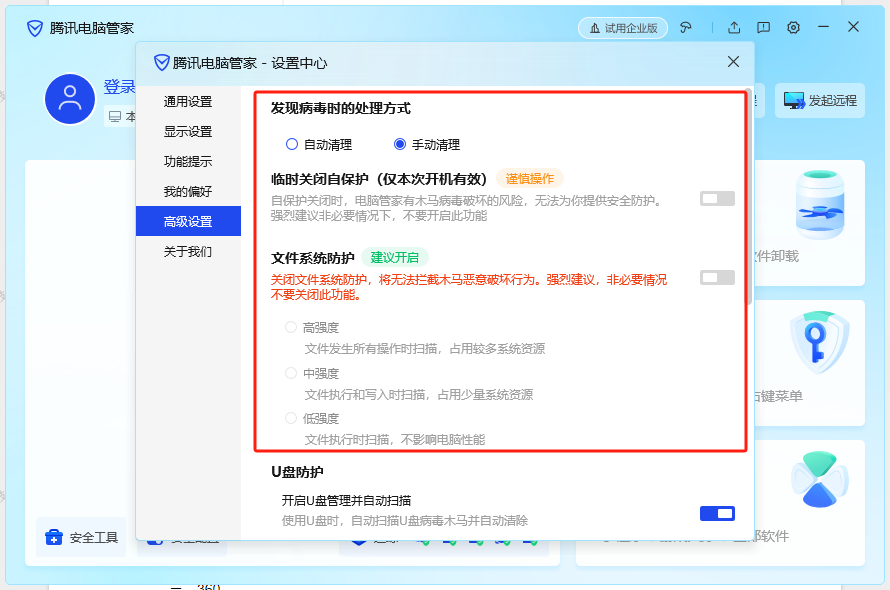Disable U盘管理并自动扫描 switch

coord(717,513)
